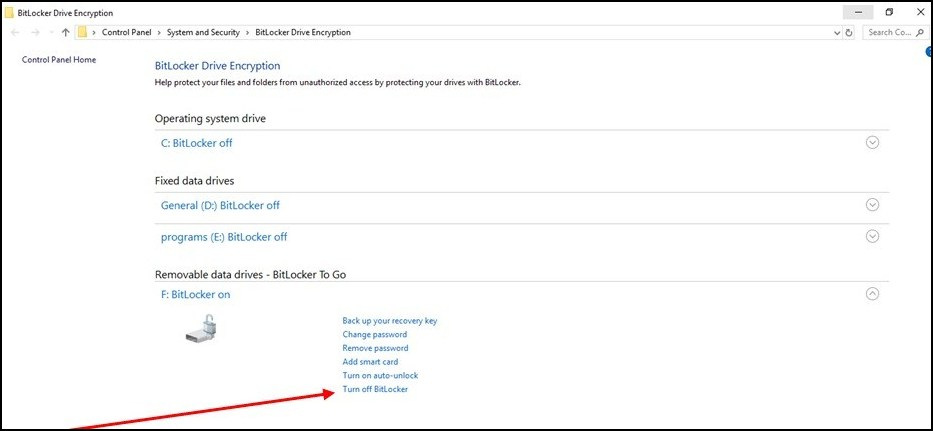The width and height of the screenshot is (933, 431).
Task: Click Add smart card link
Action: point(370,362)
